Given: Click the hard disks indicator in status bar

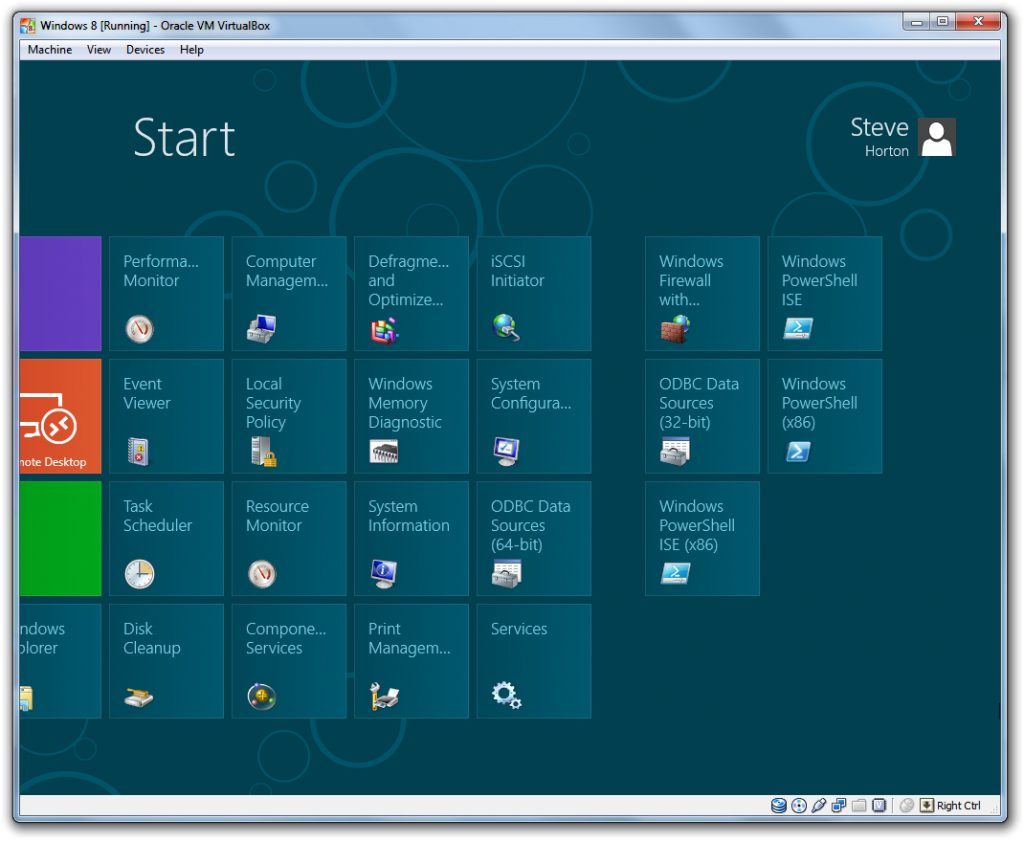Looking at the screenshot, I should pyautogui.click(x=778, y=805).
